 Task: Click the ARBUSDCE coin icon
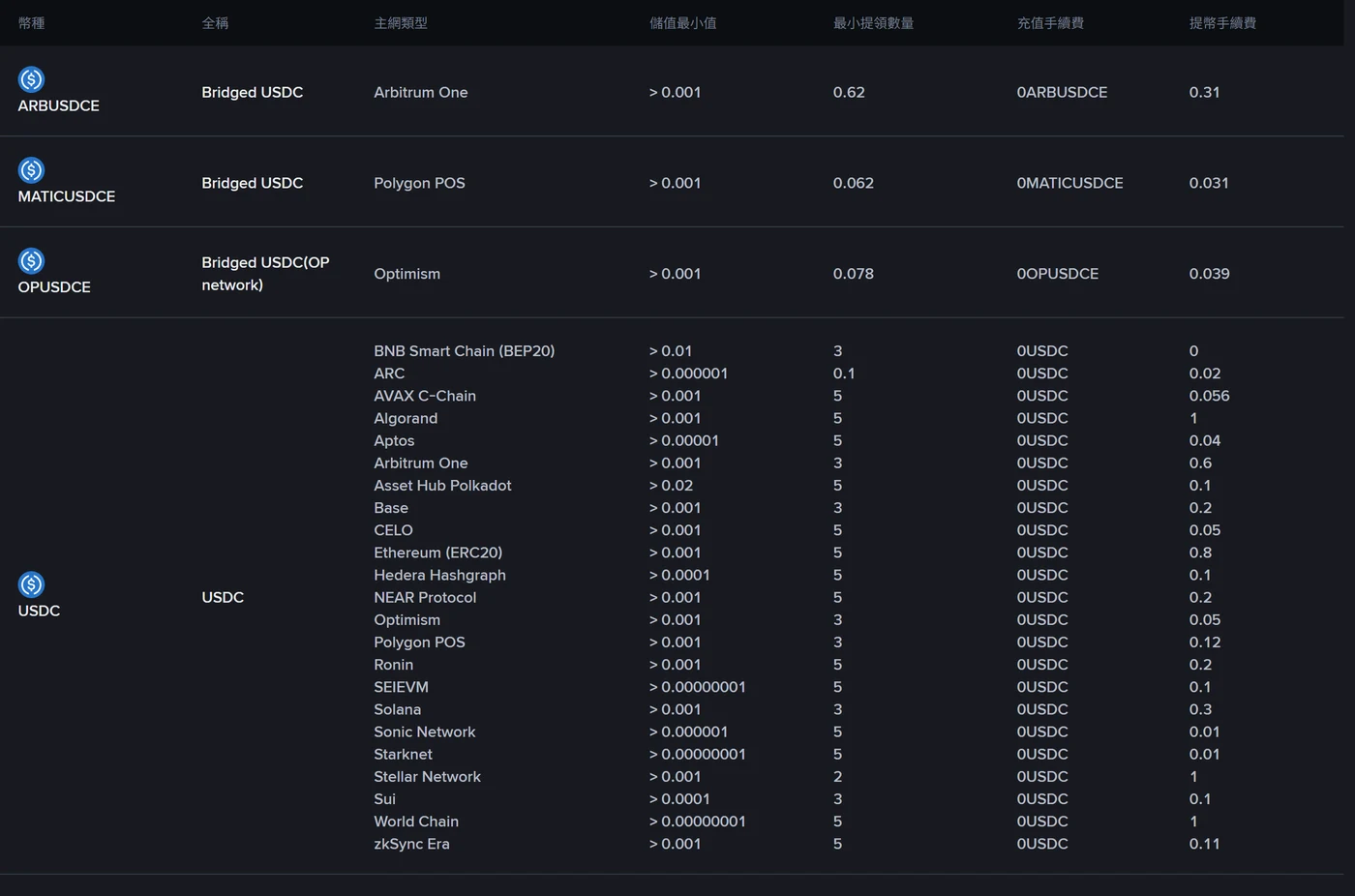(31, 79)
